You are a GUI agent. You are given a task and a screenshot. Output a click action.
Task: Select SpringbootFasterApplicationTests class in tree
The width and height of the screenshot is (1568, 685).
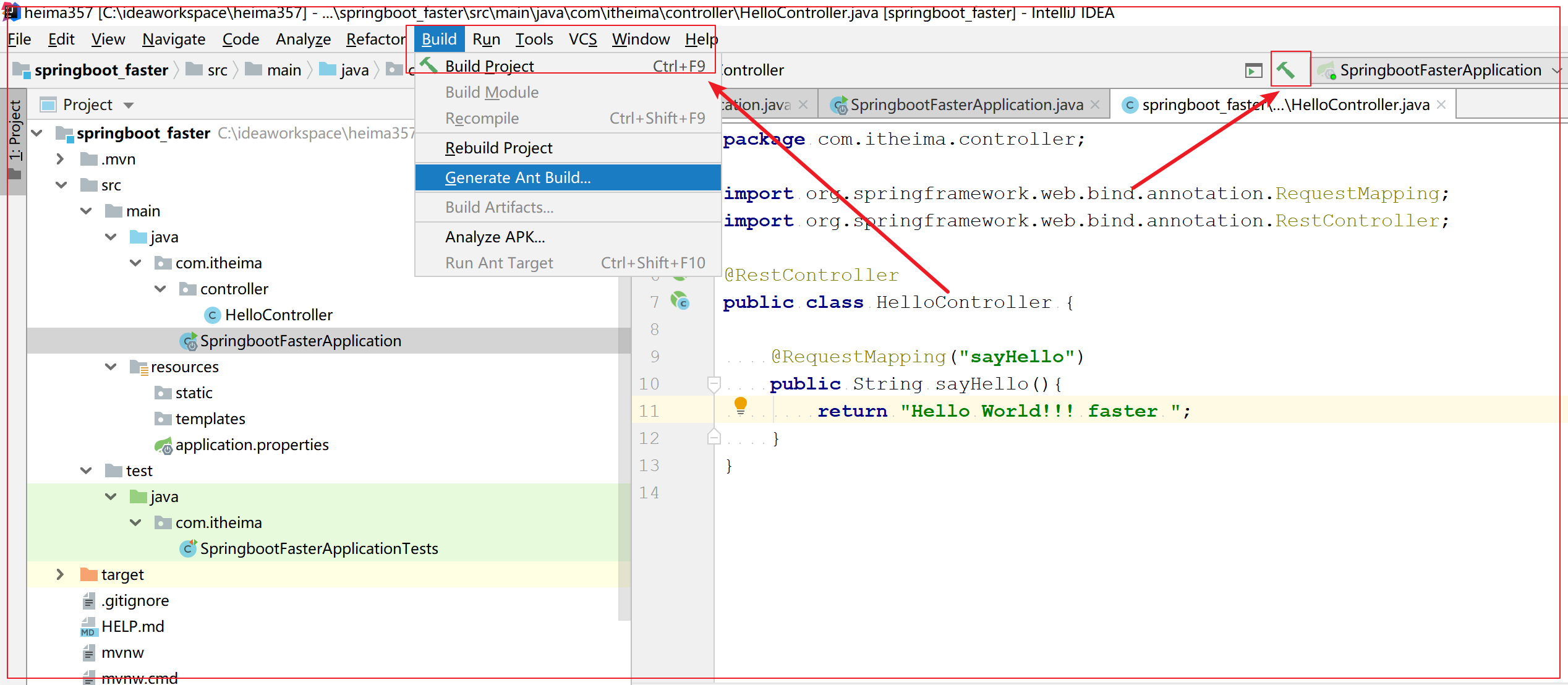pyautogui.click(x=318, y=549)
